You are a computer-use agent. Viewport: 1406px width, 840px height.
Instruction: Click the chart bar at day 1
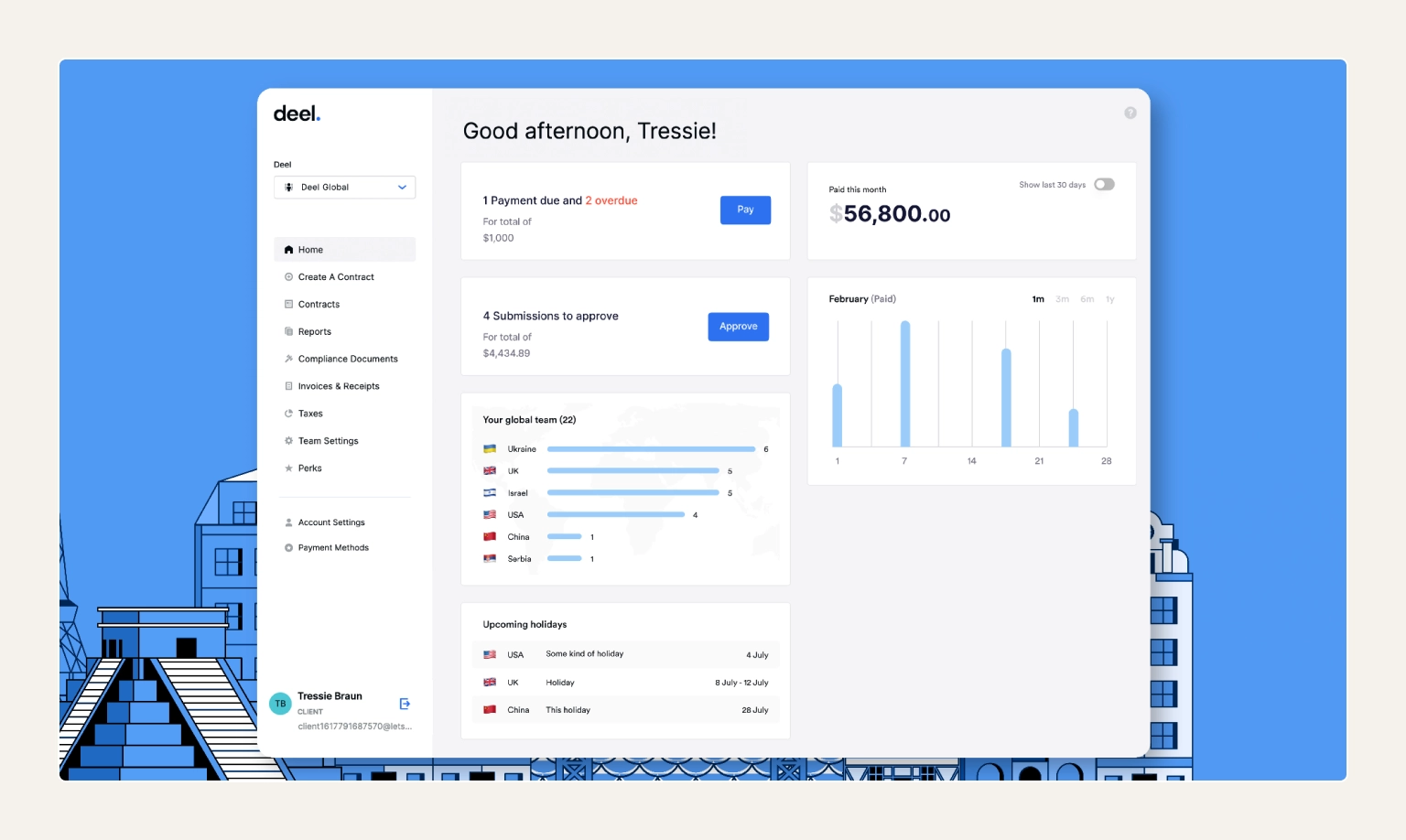[838, 415]
